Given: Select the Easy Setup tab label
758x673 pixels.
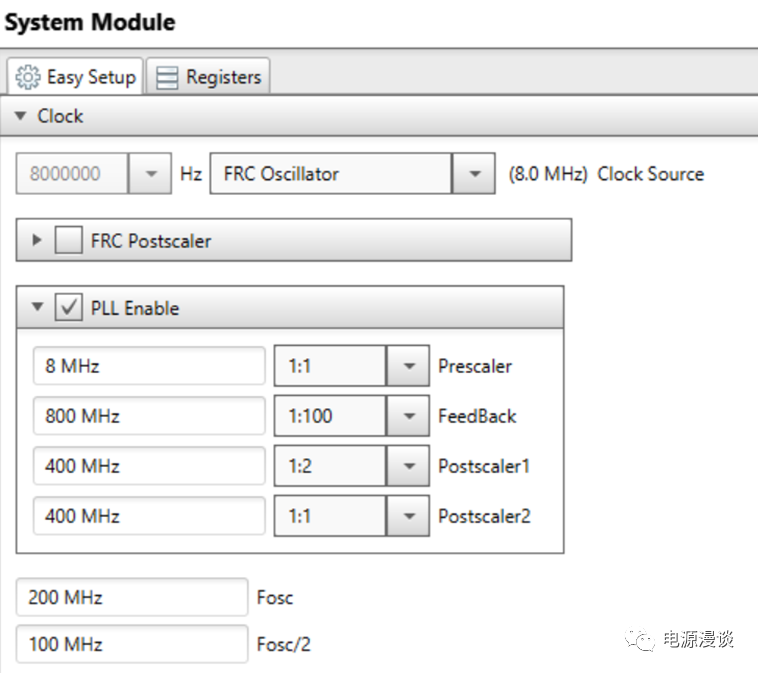Looking at the screenshot, I should pos(90,77).
